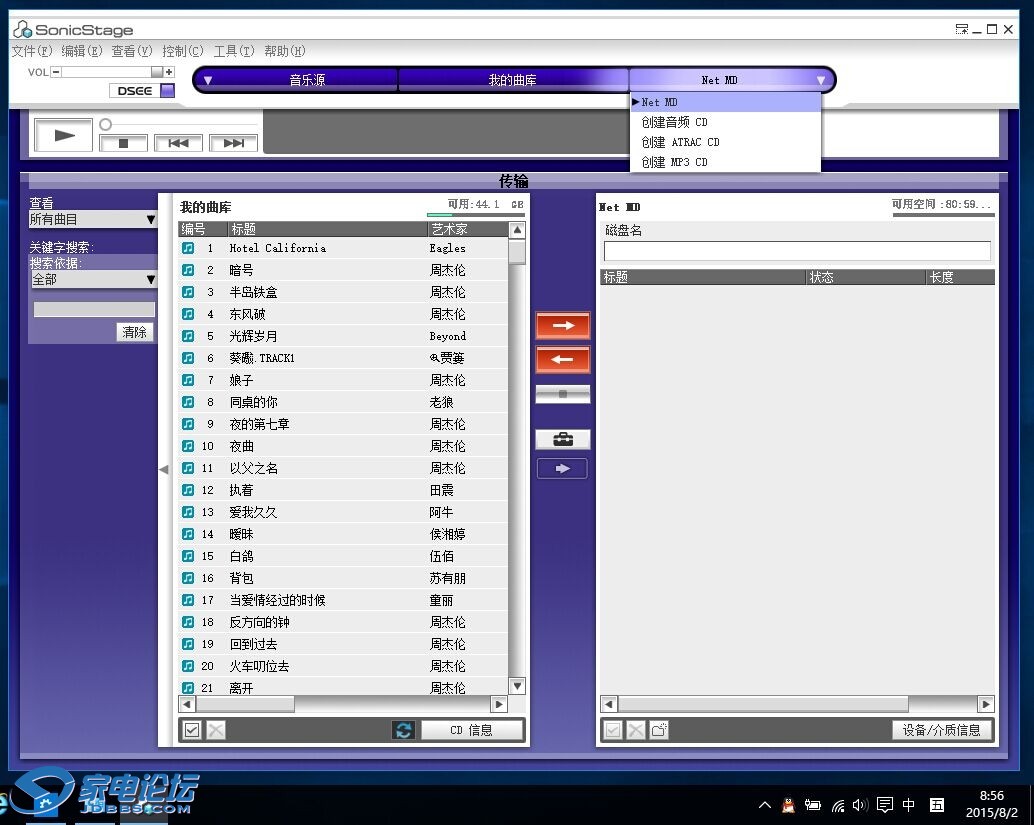This screenshot has height=825, width=1034.
Task: Sort library by 标题 column header
Action: click(x=327, y=229)
